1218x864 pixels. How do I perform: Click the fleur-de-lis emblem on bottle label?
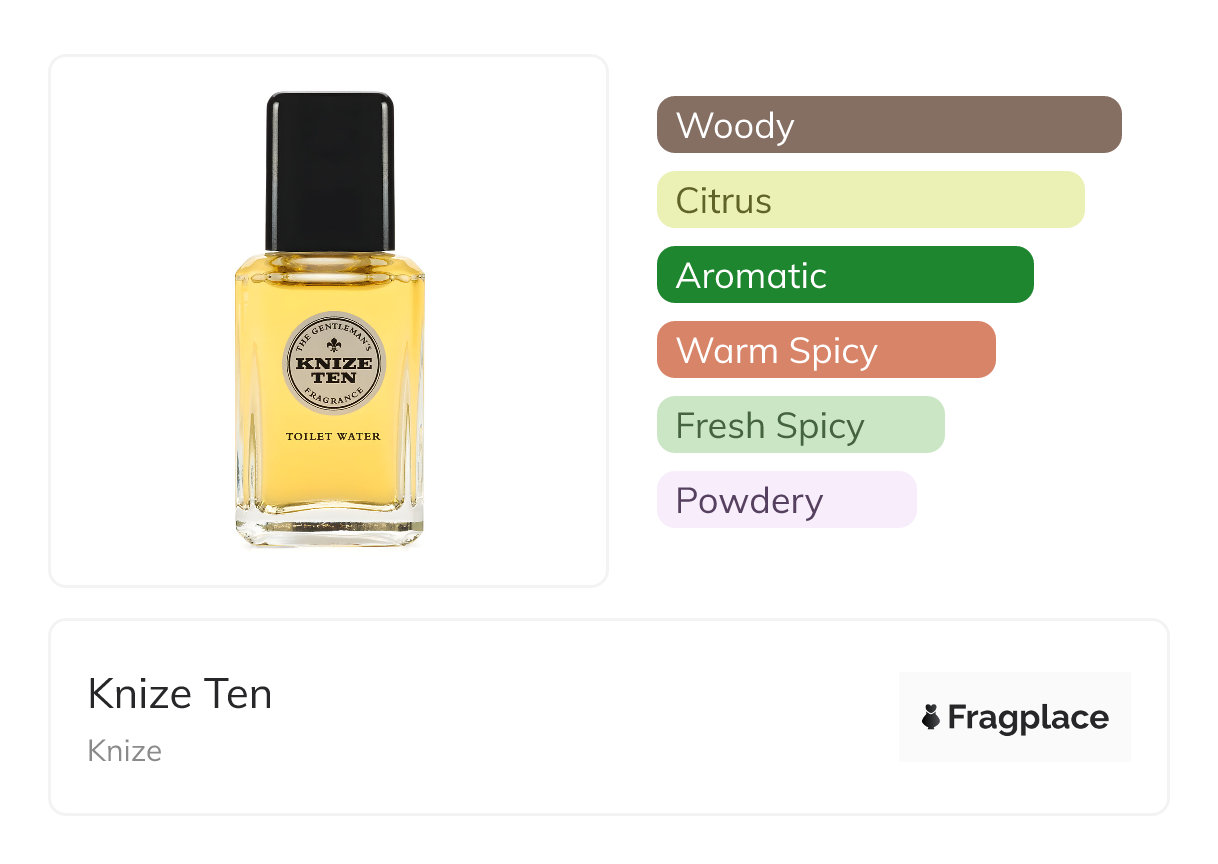[x=334, y=344]
